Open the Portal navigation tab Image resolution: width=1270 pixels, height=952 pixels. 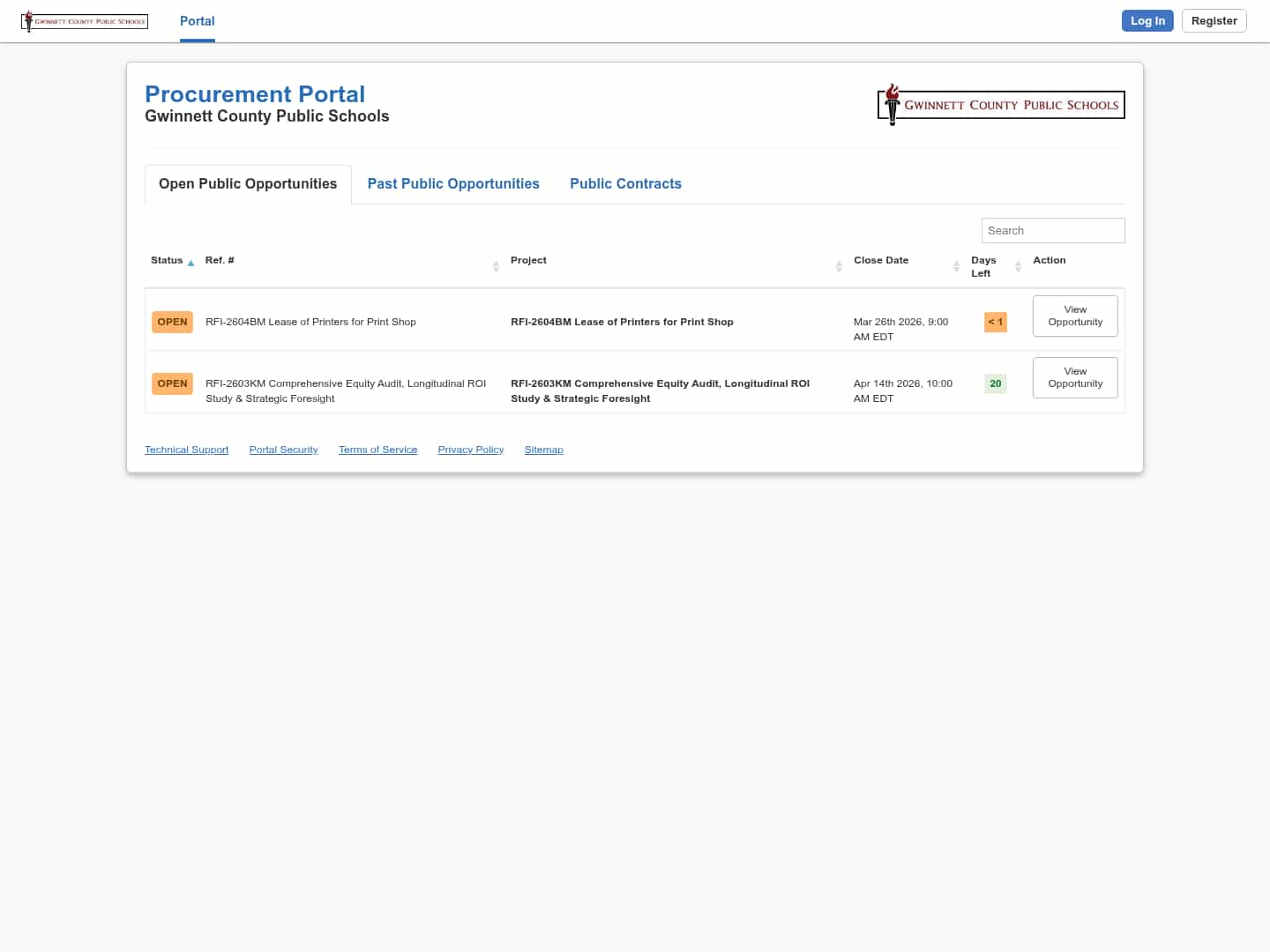(x=197, y=21)
